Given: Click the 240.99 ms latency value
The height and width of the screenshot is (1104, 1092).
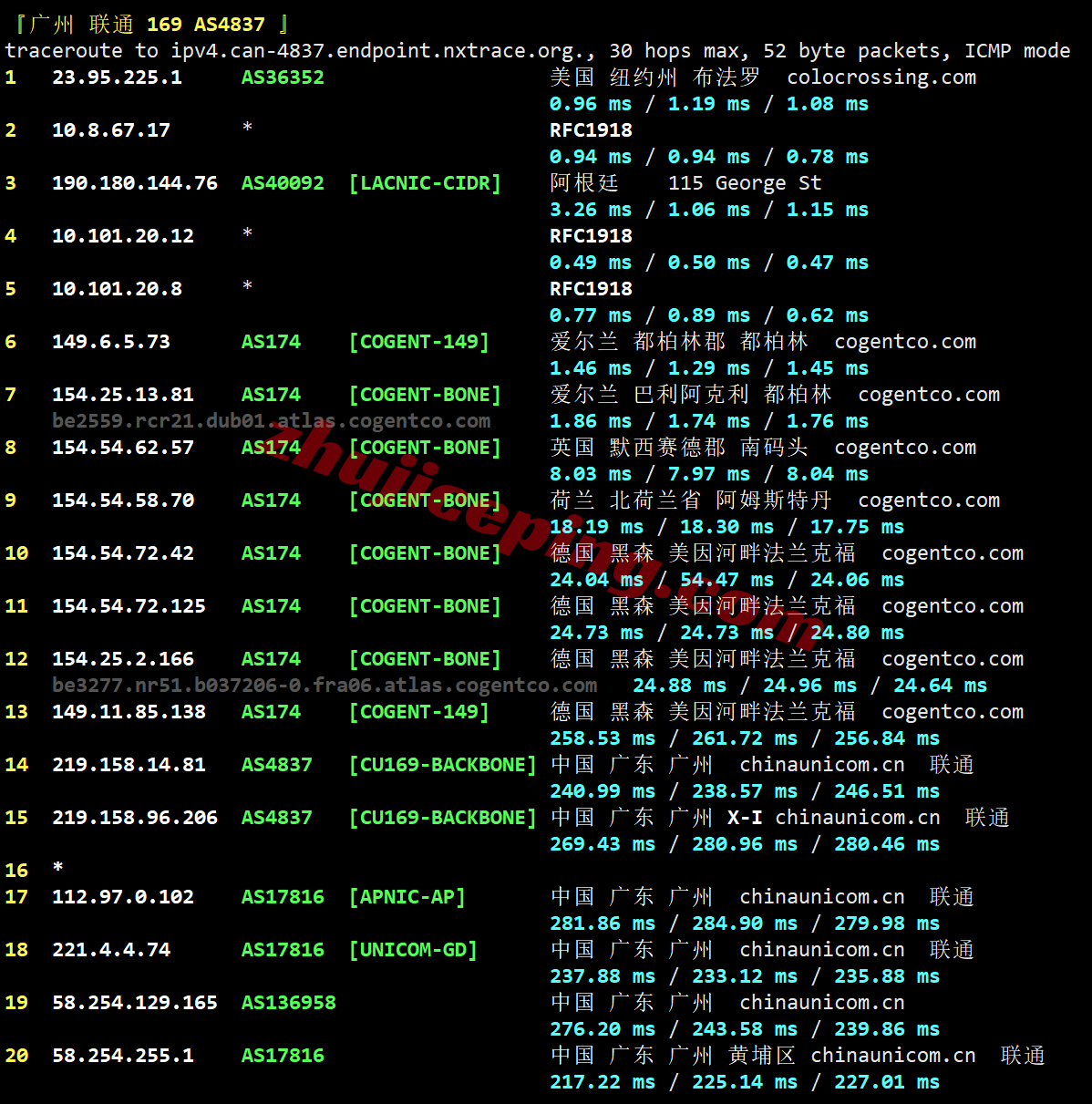Looking at the screenshot, I should click(603, 791).
